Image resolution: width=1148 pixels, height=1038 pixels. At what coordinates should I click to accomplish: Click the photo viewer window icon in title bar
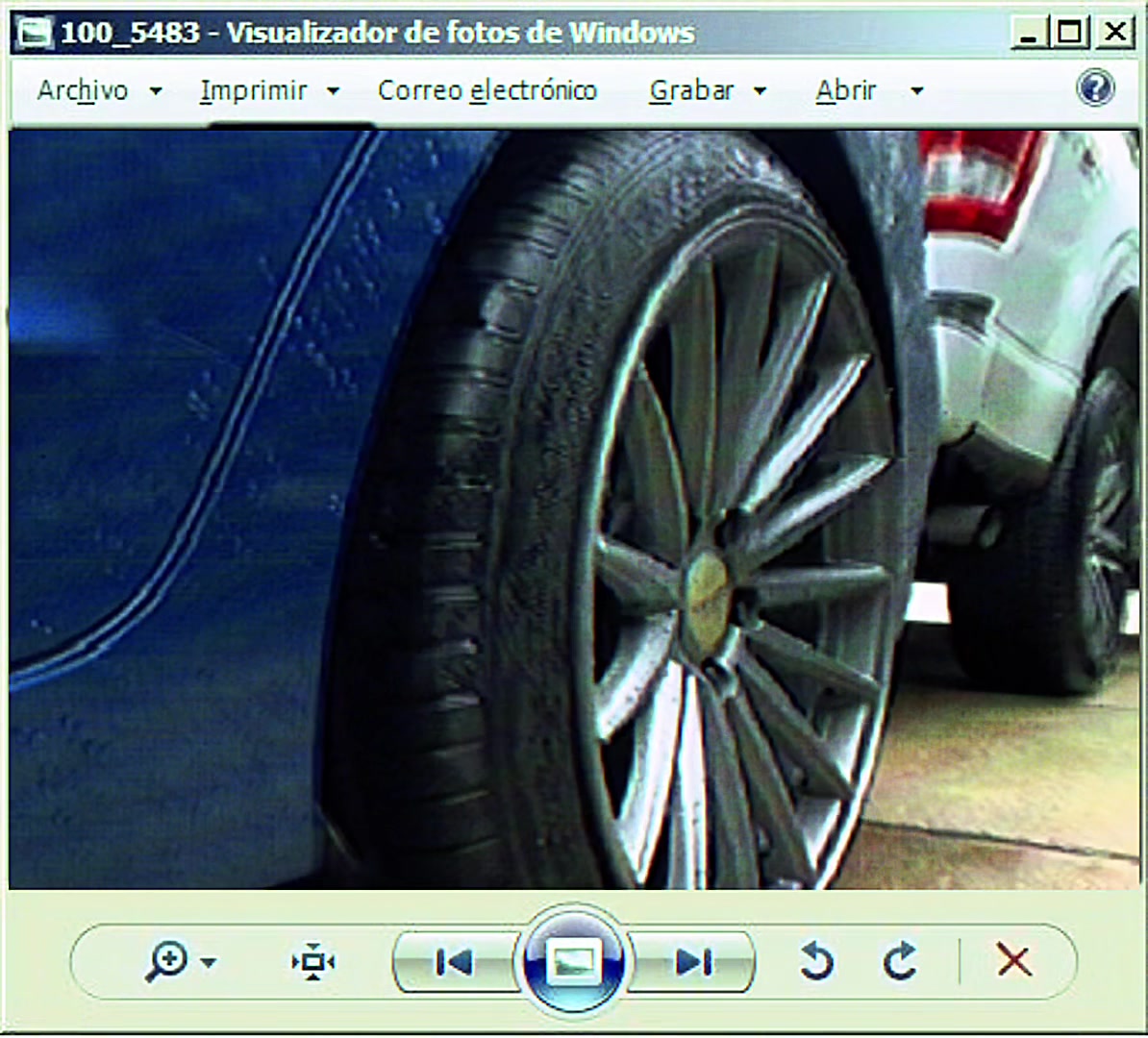(35, 33)
